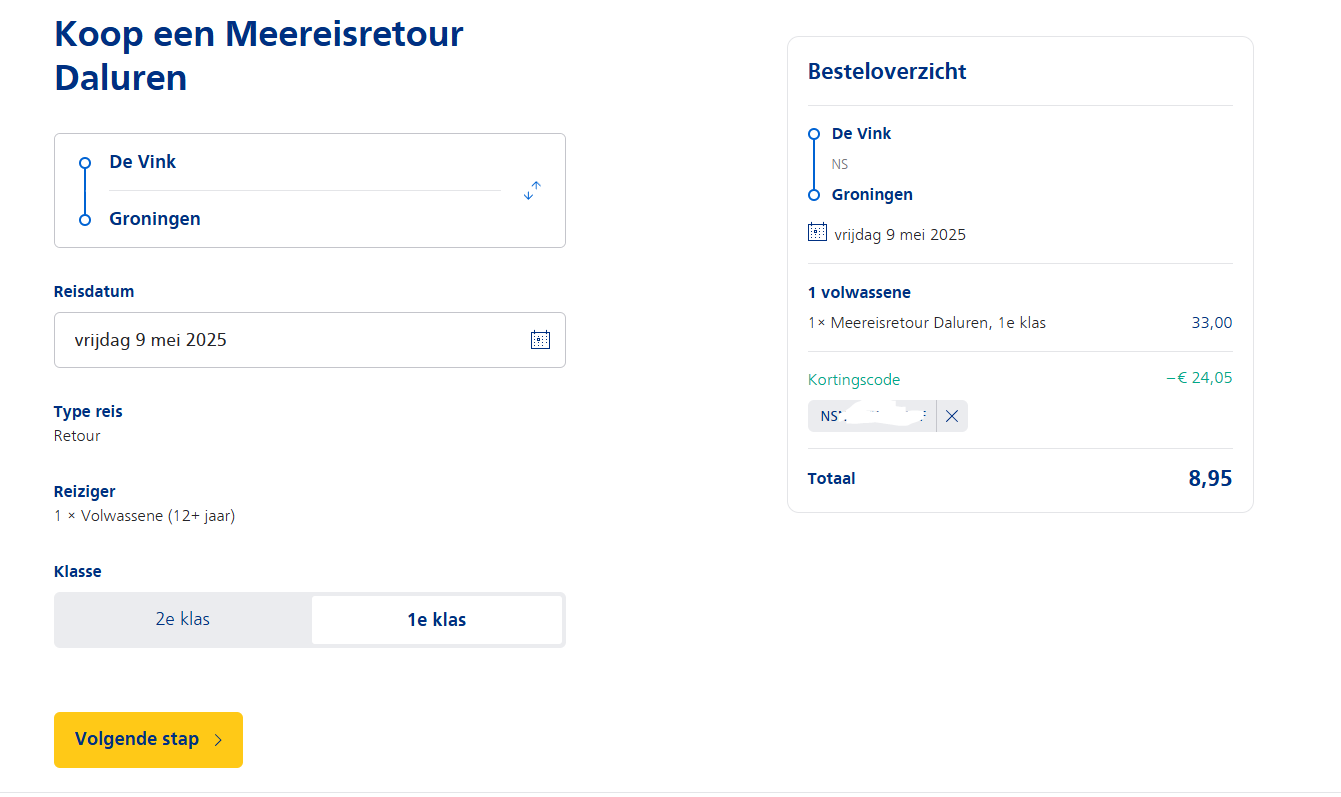Click chevron arrow on Volgende stap
This screenshot has height=797, width=1341.
tap(219, 740)
